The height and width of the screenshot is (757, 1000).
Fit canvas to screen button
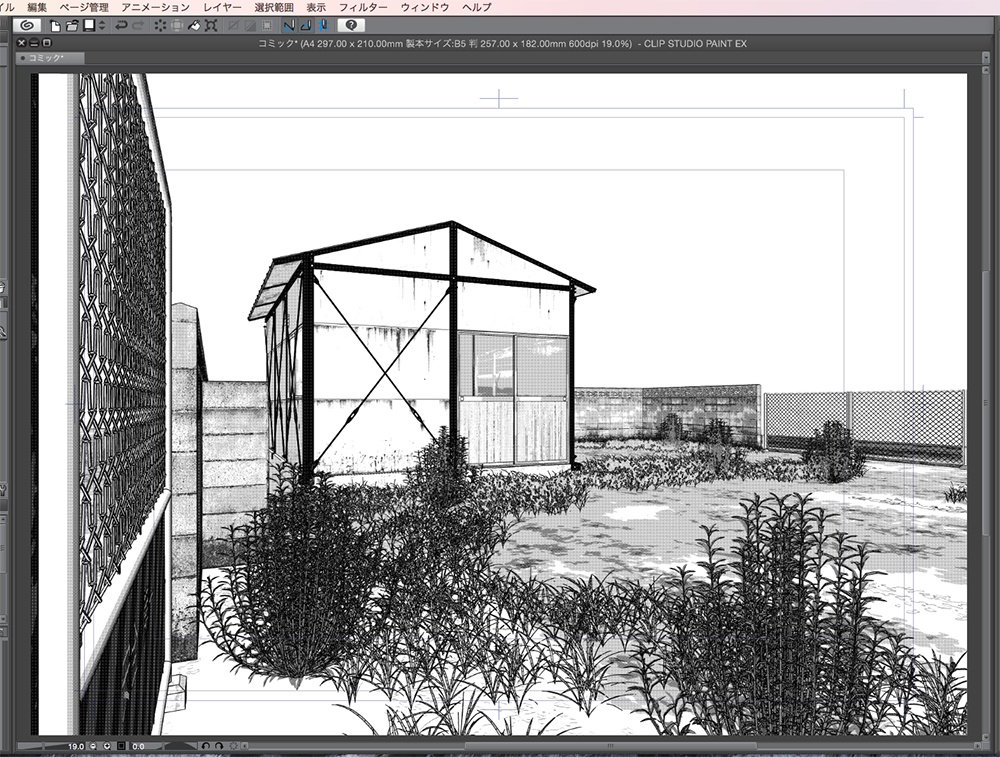(121, 746)
